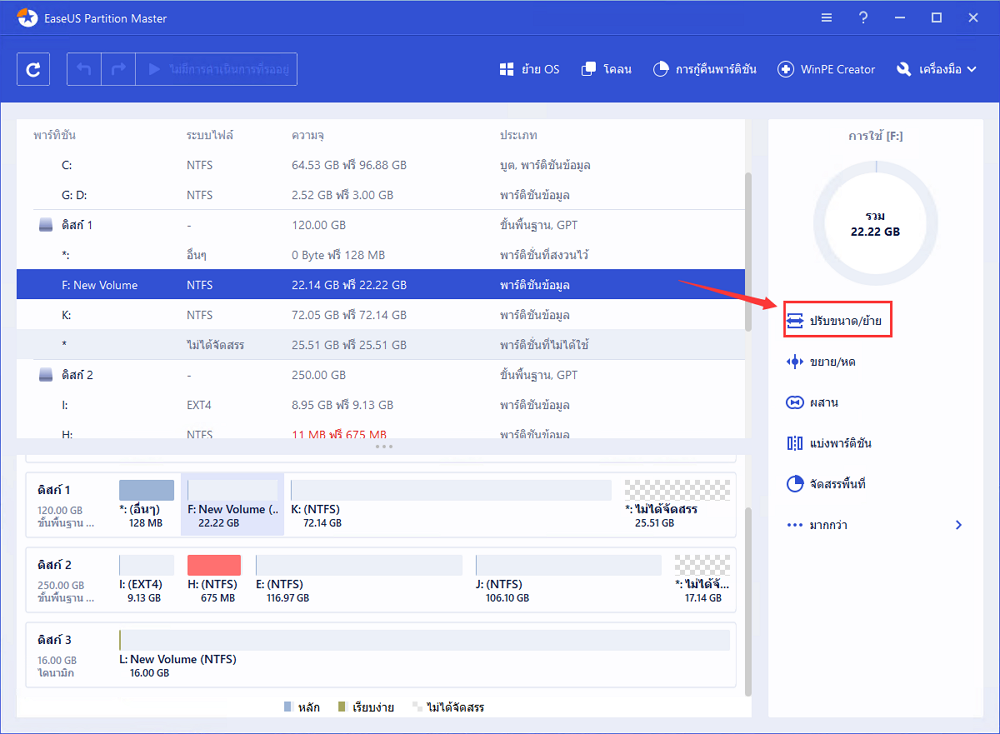Image resolution: width=1000 pixels, height=734 pixels.
Task: Click the redo arrow button
Action: tap(119, 69)
